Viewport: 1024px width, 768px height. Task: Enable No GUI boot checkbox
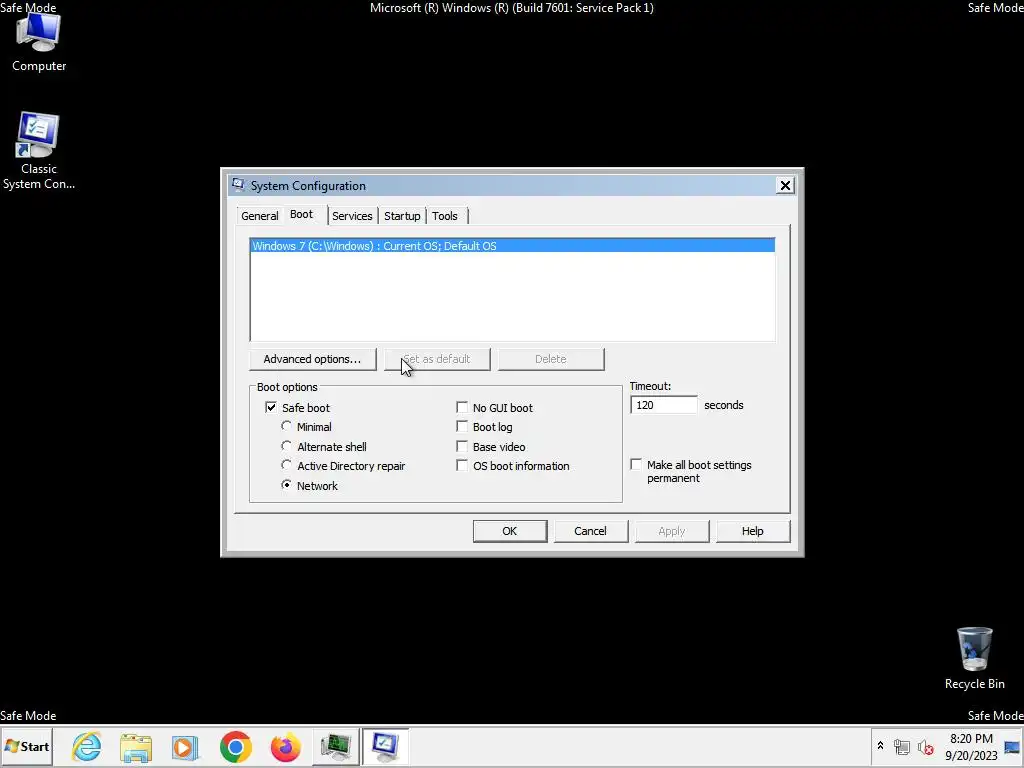462,408
